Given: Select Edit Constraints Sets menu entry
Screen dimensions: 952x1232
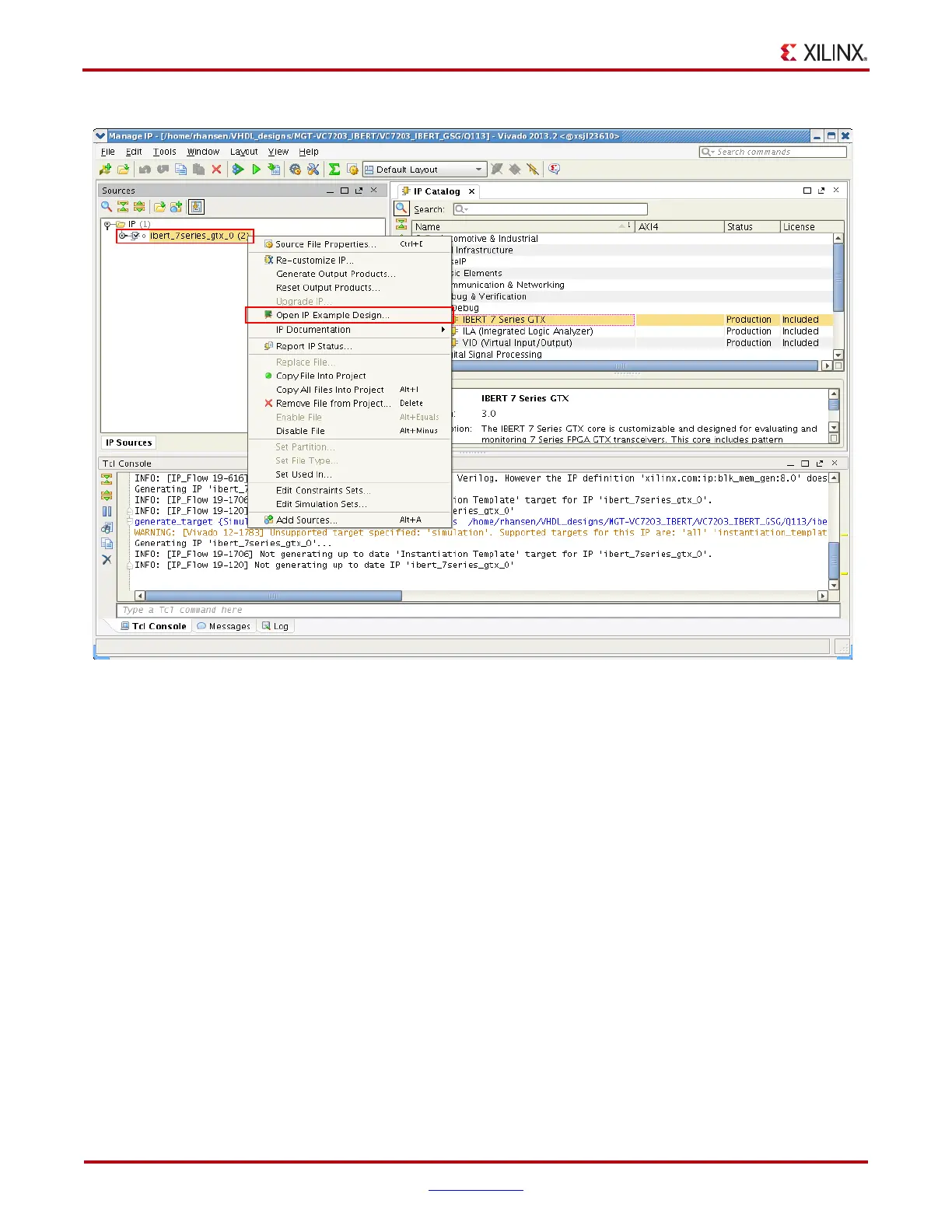Looking at the screenshot, I should [349, 491].
